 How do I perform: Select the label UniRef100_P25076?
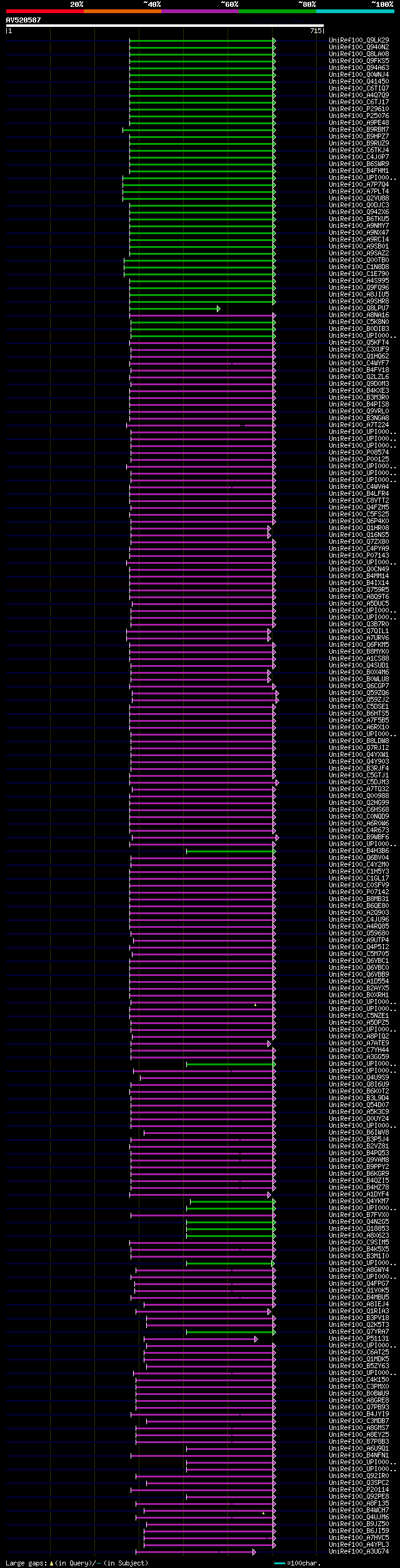pyautogui.click(x=359, y=116)
